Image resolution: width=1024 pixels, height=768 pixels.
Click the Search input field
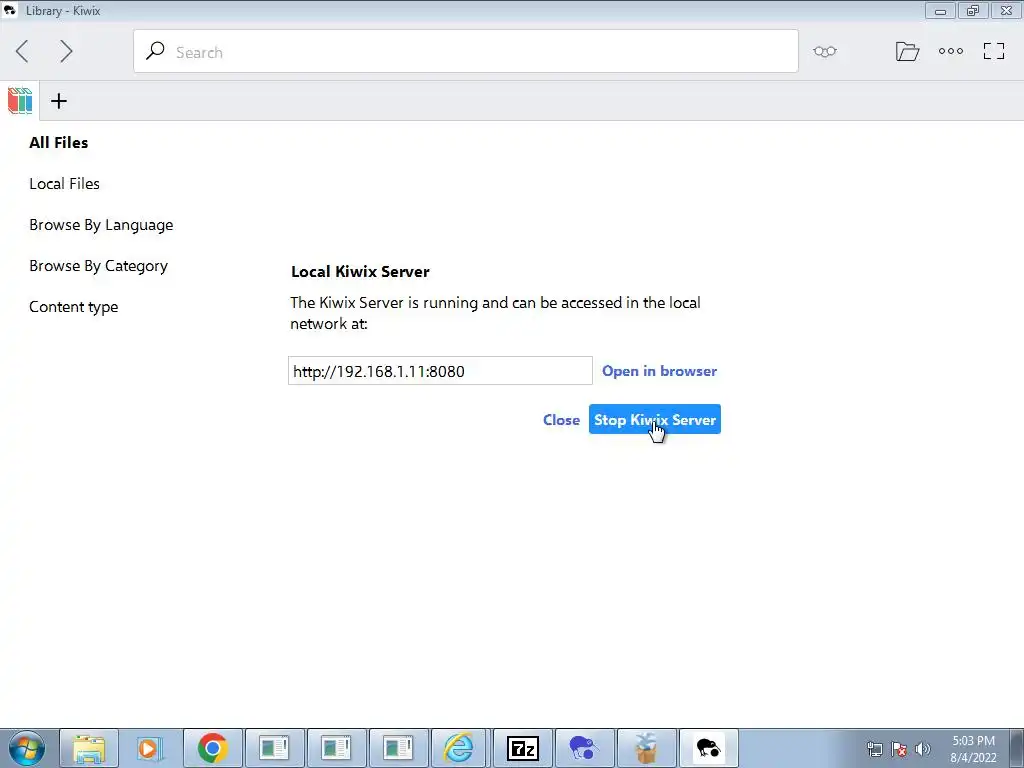(x=466, y=51)
